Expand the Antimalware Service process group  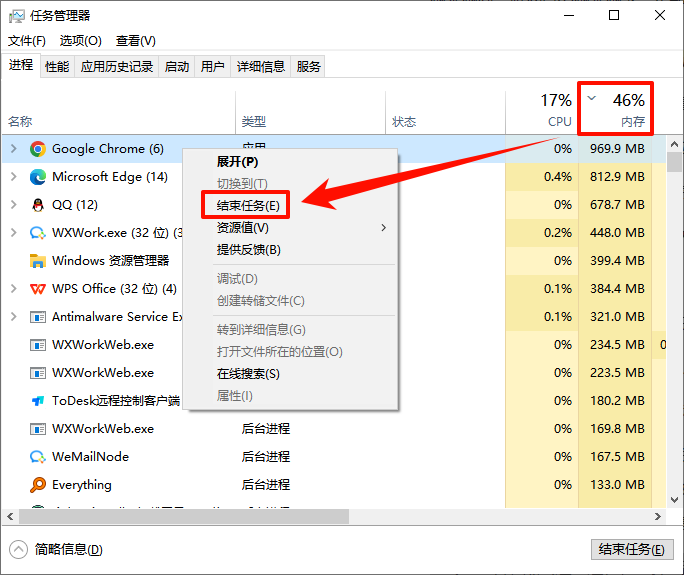point(14,317)
